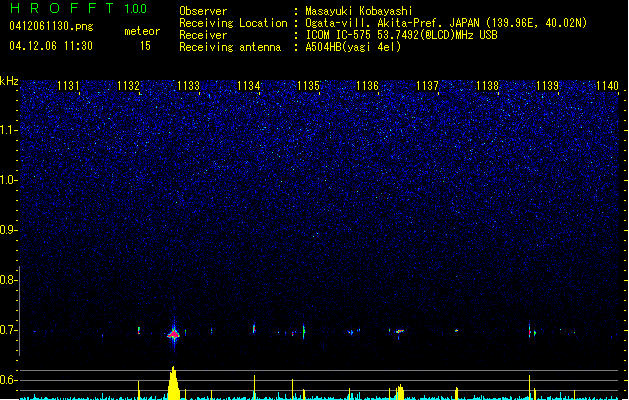The image size is (629, 400).
Task: Click the 'Receiving Location' field label
Action: point(233,23)
